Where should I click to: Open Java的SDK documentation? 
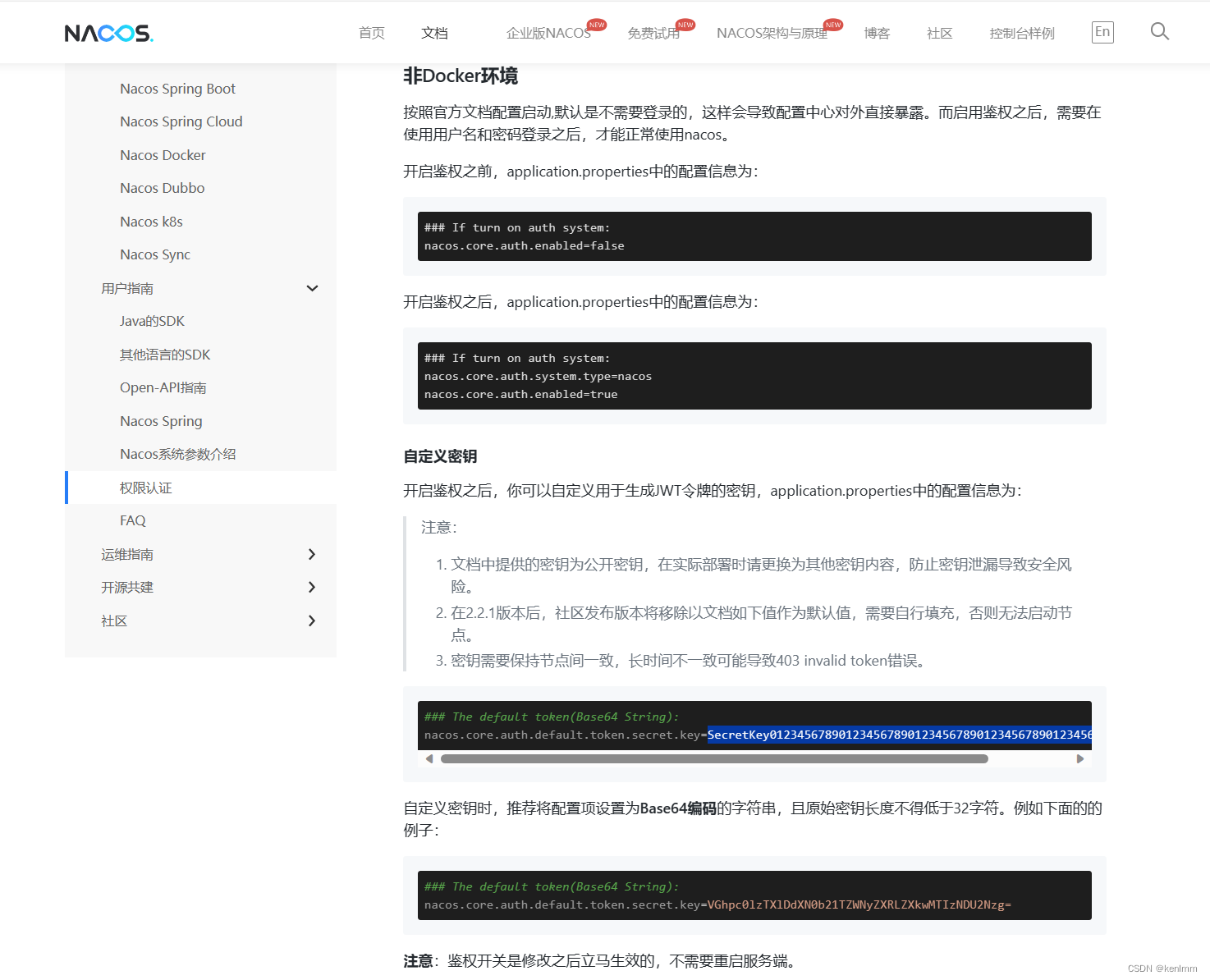152,321
